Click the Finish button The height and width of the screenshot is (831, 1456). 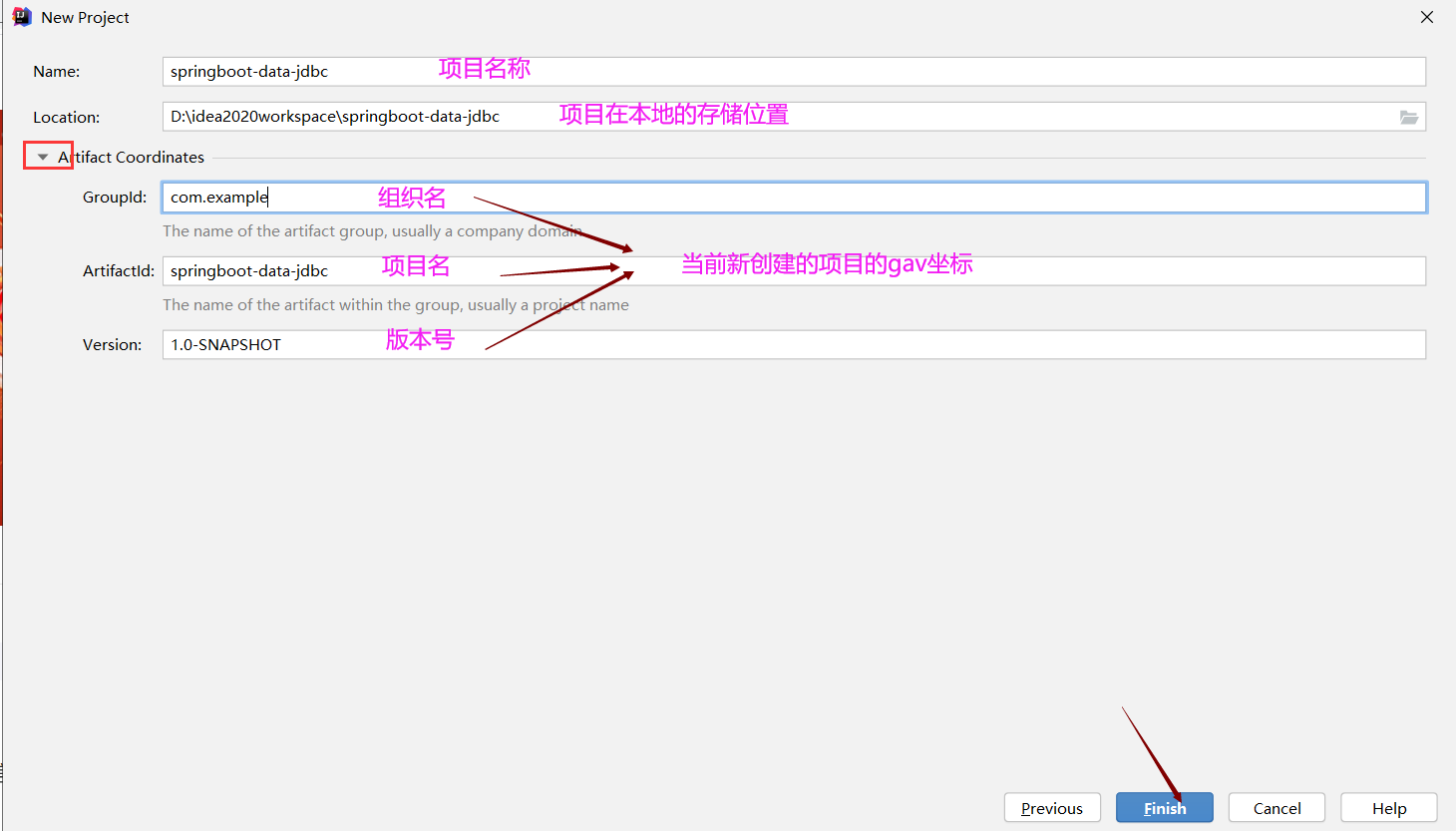click(x=1164, y=807)
